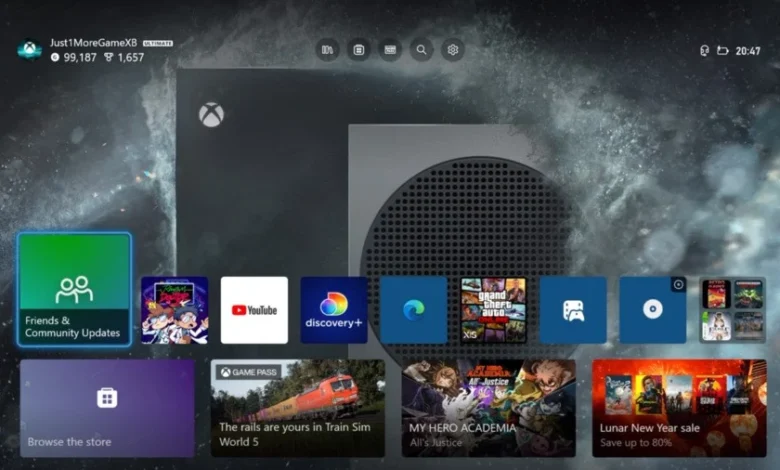Open the Microsoft Edge browser tile
Viewport: 780px width, 470px height.
(413, 310)
